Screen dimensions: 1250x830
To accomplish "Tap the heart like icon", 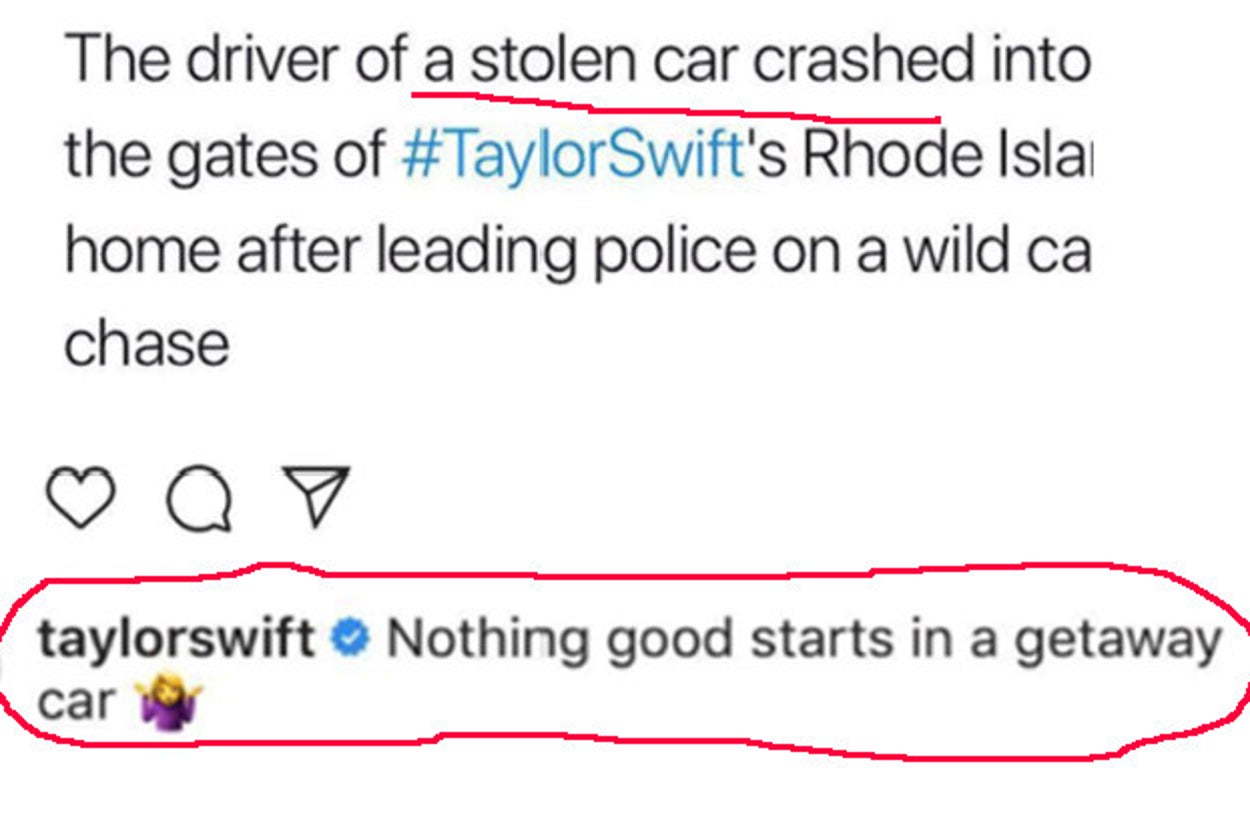I will [80, 497].
